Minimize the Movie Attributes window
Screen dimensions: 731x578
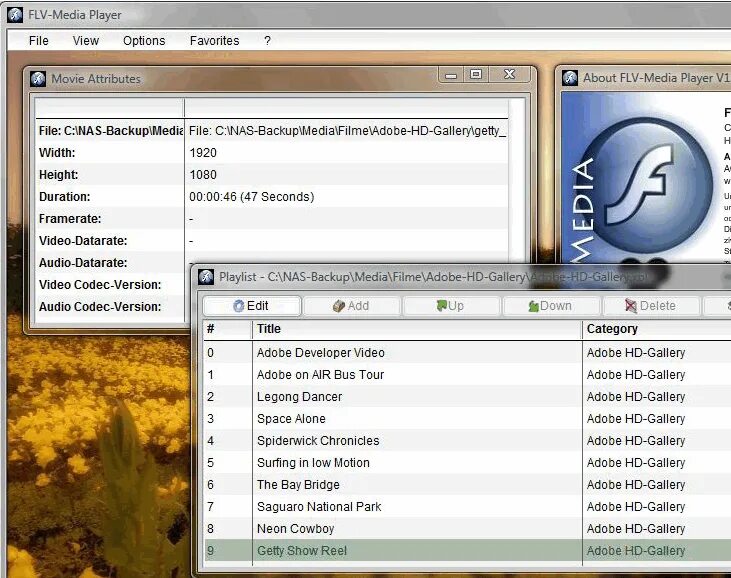tap(451, 75)
